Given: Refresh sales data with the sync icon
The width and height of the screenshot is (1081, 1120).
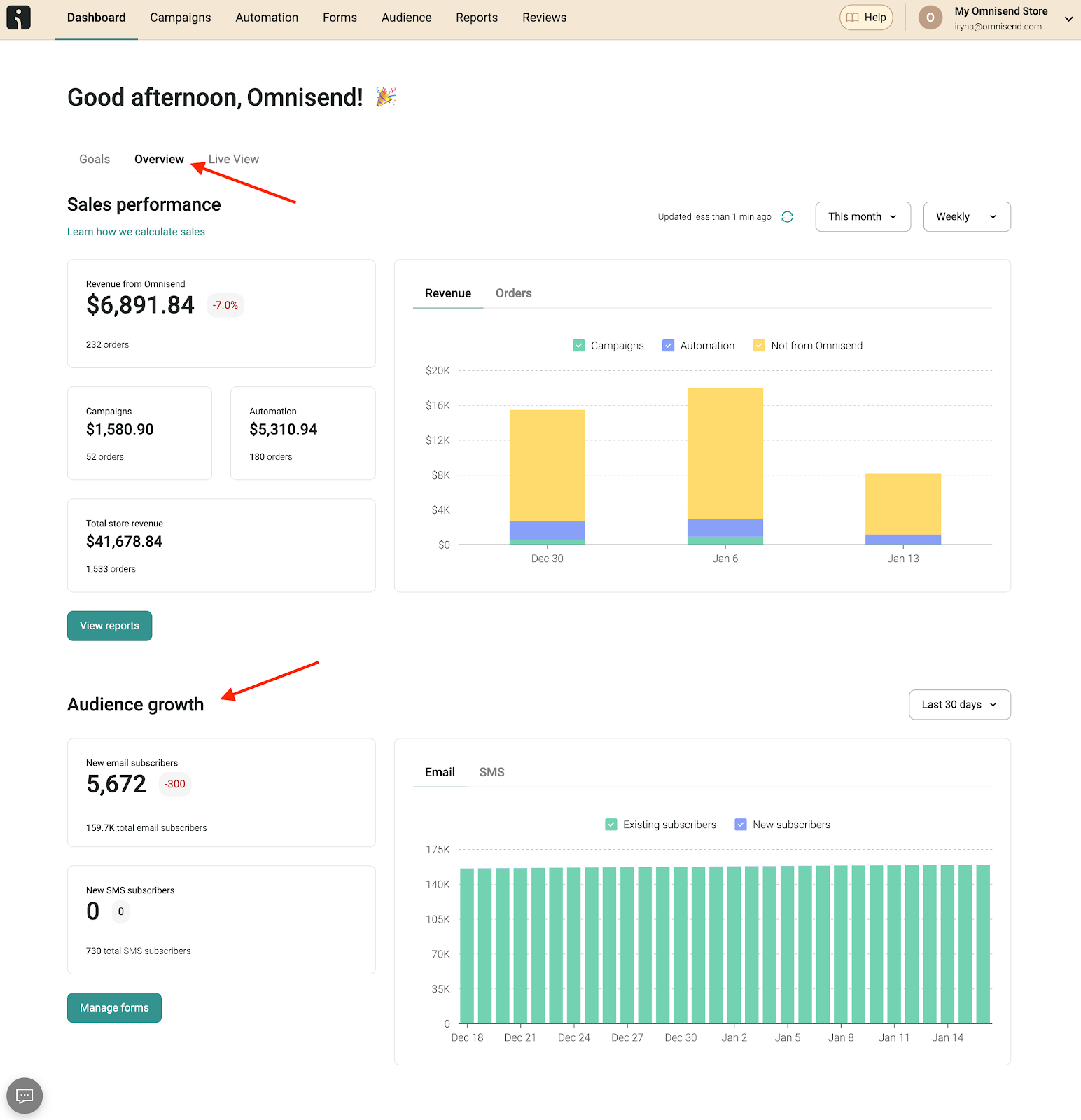Looking at the screenshot, I should click(788, 217).
